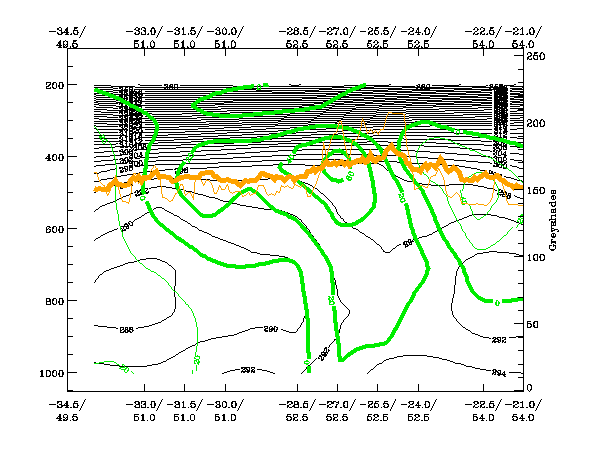The image size is (600, 450).
Task: Click the 250 value on Greyshades axis
Action: point(538,57)
